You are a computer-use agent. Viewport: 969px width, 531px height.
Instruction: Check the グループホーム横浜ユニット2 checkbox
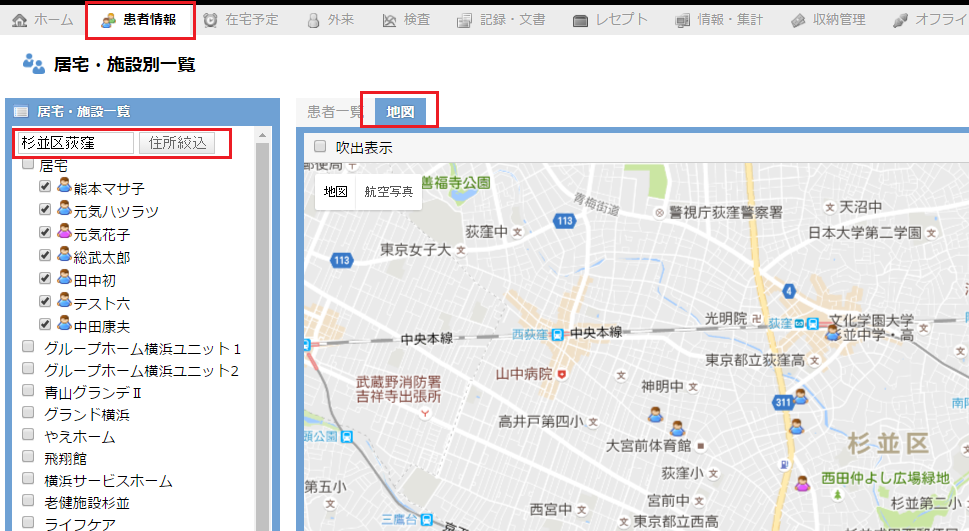tap(28, 368)
